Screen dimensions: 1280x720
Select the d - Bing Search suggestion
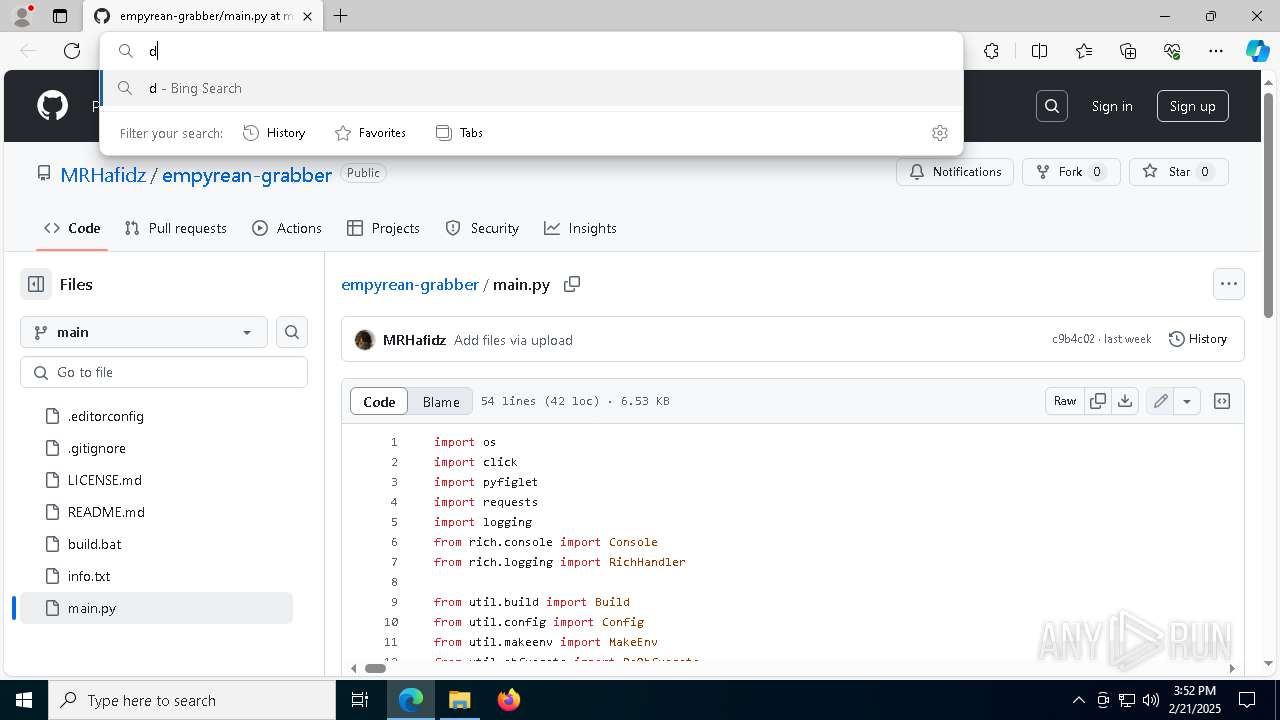pyautogui.click(x=532, y=88)
